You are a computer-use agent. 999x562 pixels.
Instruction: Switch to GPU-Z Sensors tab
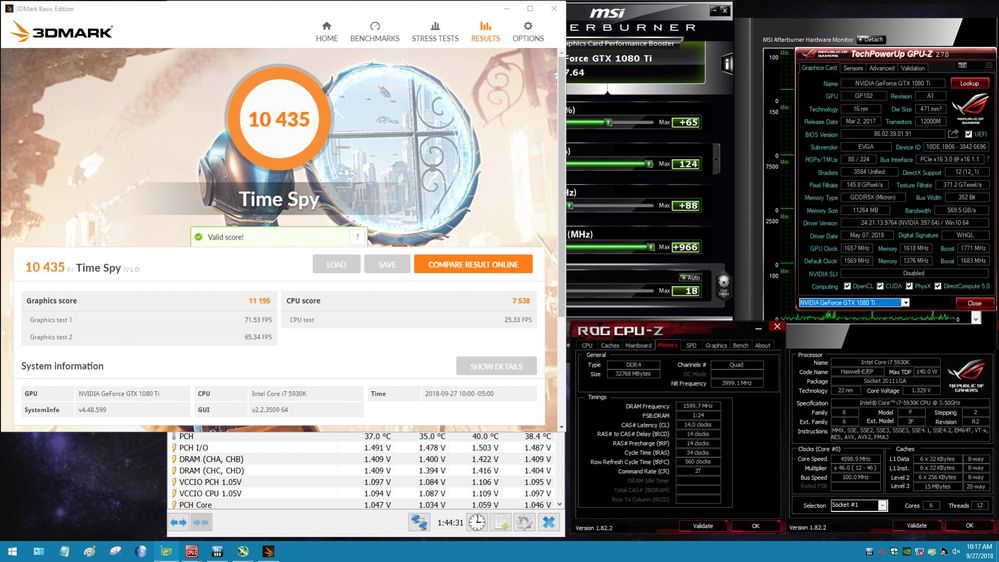852,68
